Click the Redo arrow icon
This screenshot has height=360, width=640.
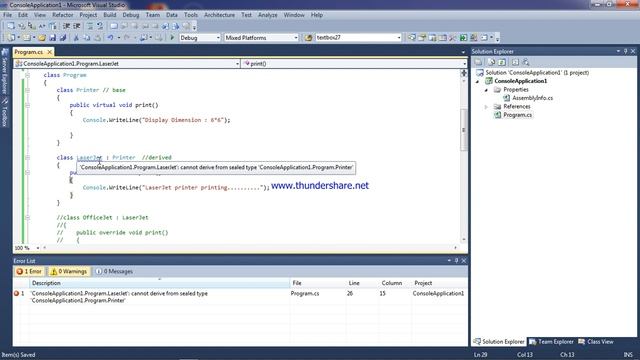click(127, 38)
